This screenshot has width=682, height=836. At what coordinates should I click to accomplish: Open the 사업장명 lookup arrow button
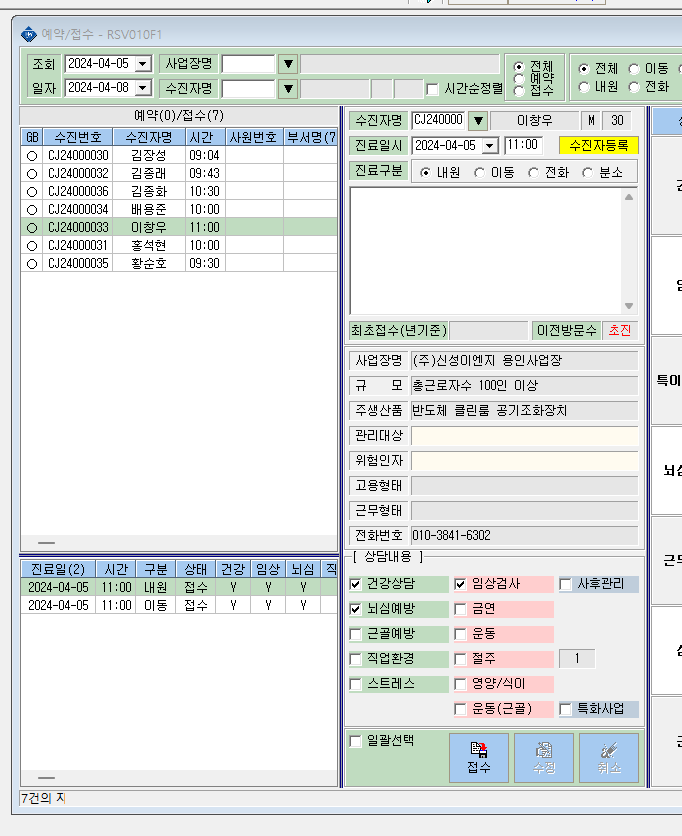pos(288,64)
